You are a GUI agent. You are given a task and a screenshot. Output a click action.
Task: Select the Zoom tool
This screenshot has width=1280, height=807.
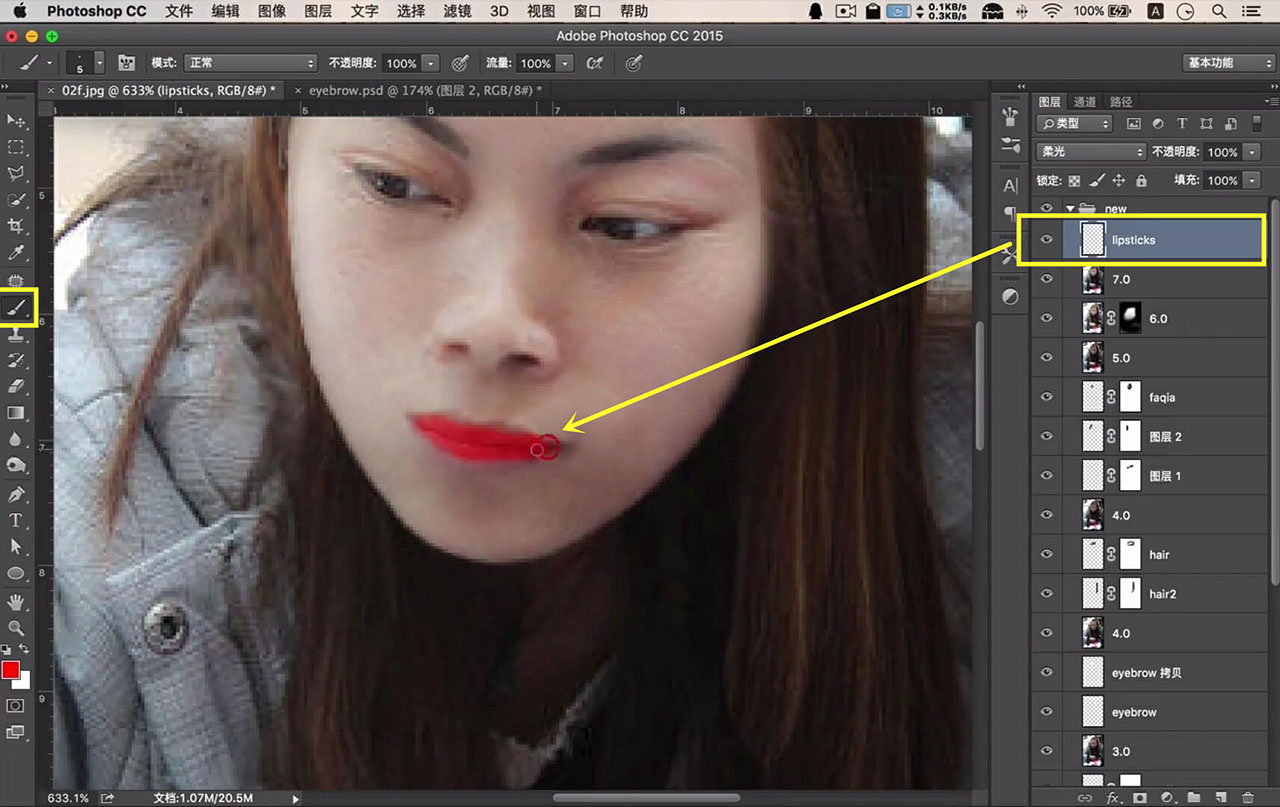tap(17, 628)
